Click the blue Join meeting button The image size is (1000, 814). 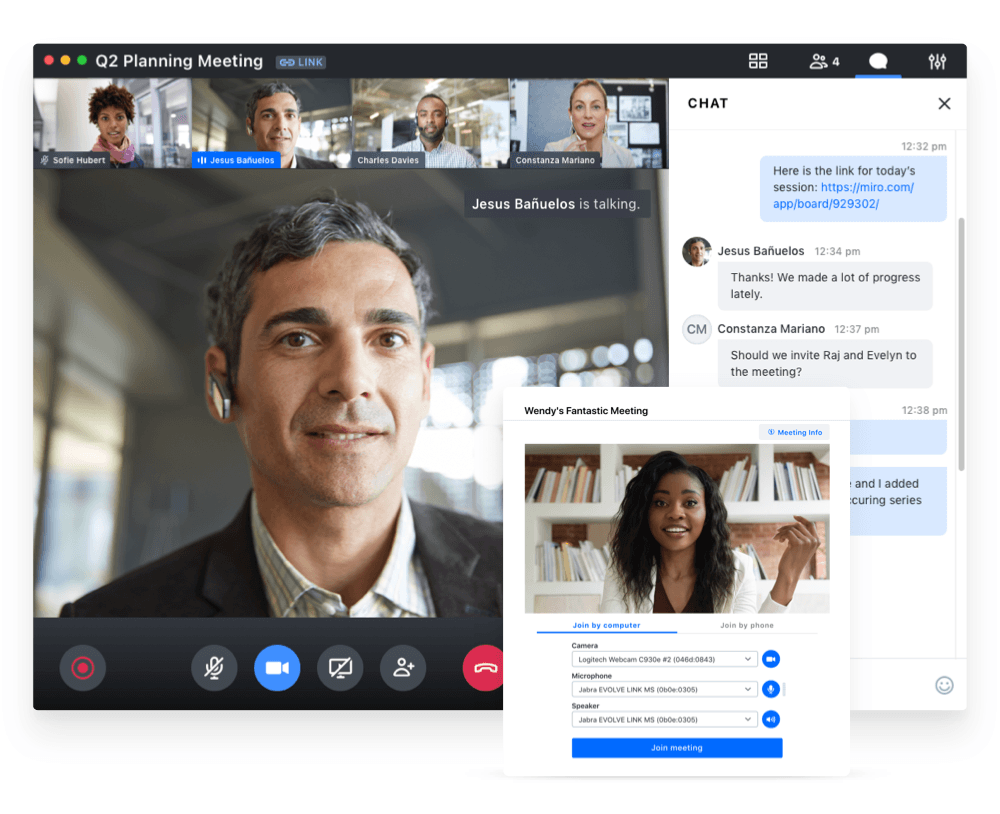pyautogui.click(x=677, y=748)
